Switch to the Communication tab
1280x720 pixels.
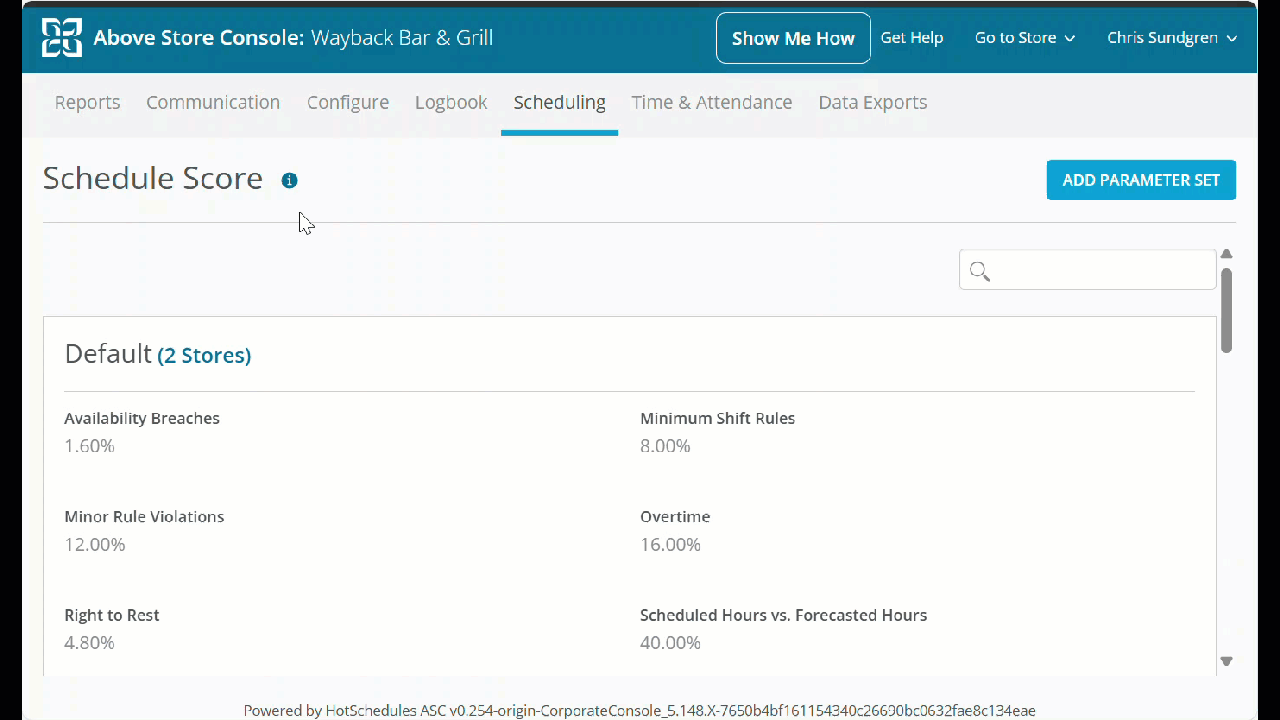click(213, 102)
